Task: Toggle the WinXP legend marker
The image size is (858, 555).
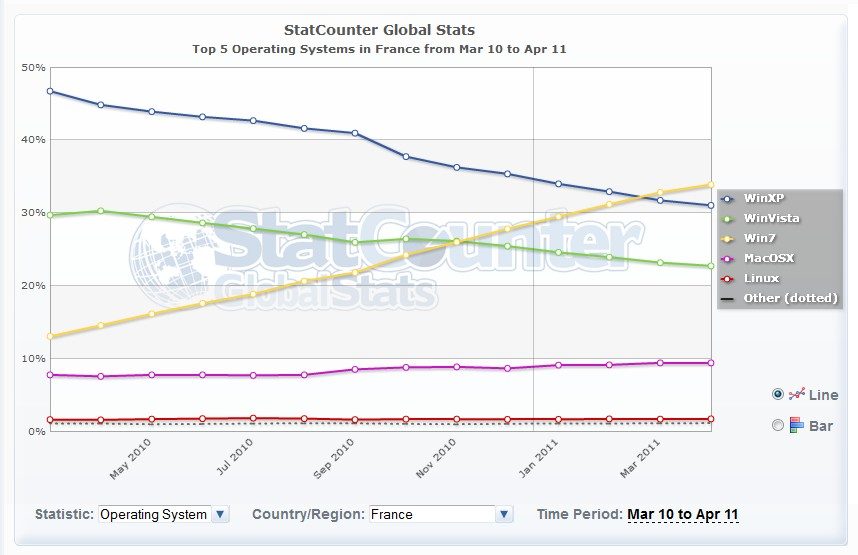Action: coord(728,198)
